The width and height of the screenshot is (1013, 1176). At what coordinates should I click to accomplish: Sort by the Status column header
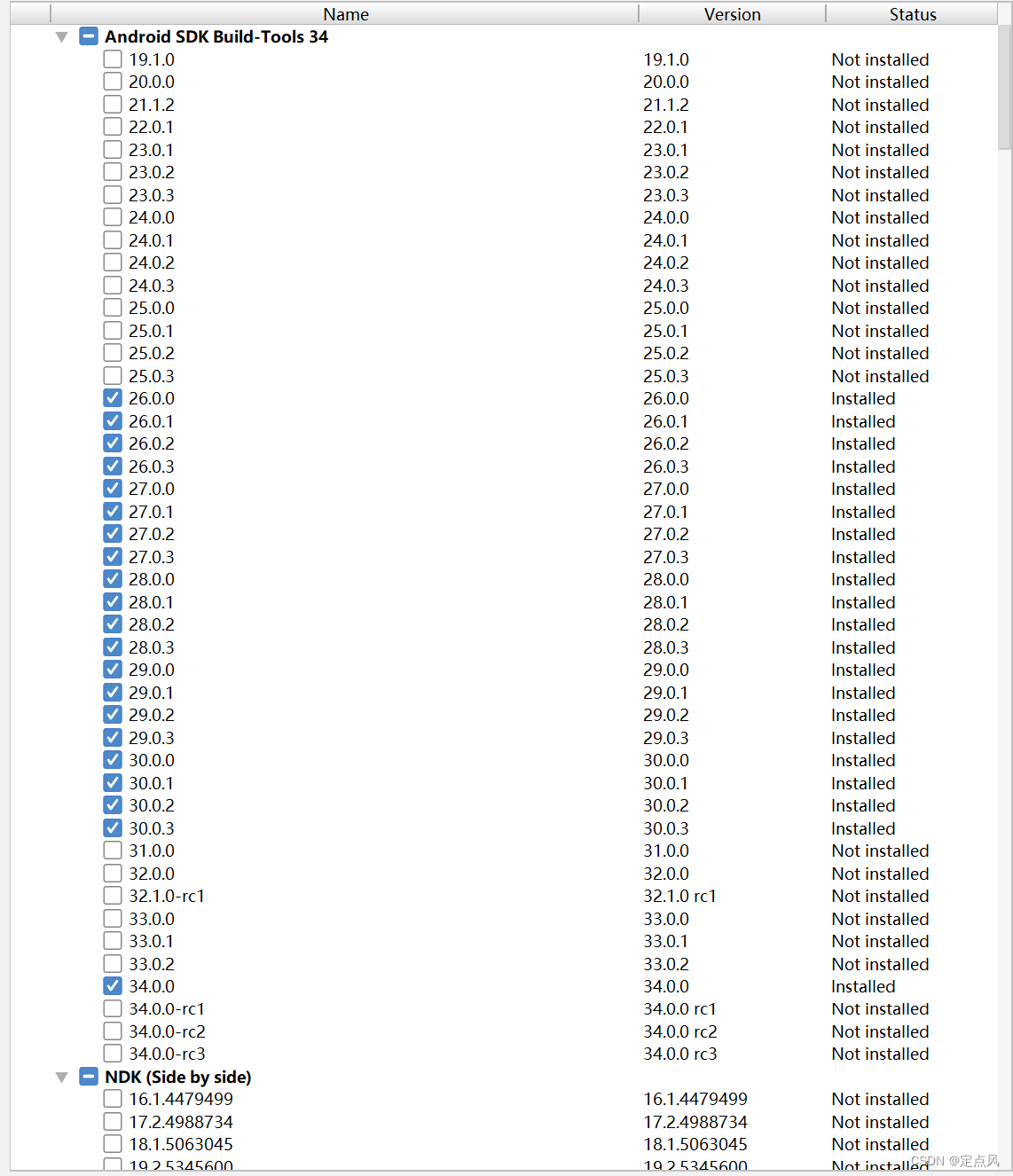point(913,14)
